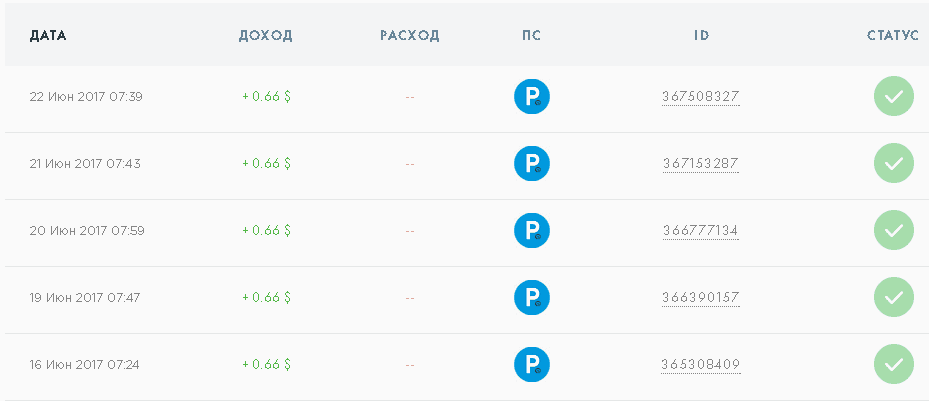Viewport: 929px width, 401px height.
Task: Click the Payeer icon in the 21 Июн row
Action: pos(531,163)
